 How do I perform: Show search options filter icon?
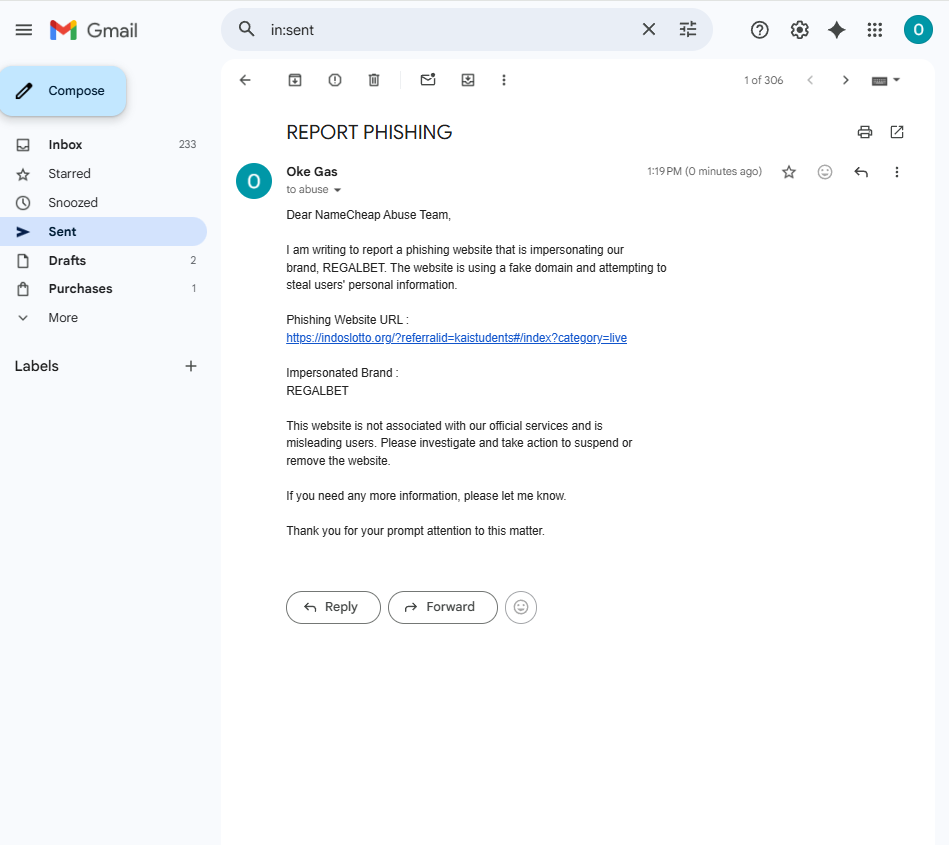point(688,29)
